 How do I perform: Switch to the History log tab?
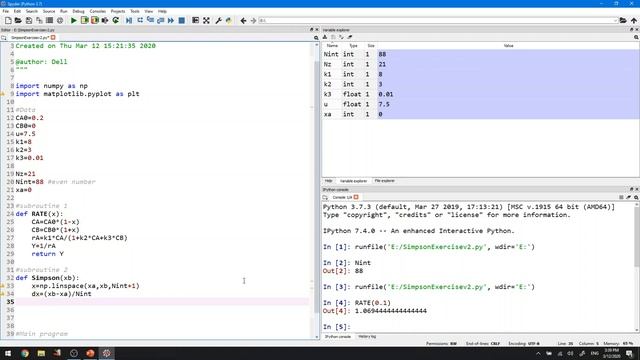click(367, 337)
